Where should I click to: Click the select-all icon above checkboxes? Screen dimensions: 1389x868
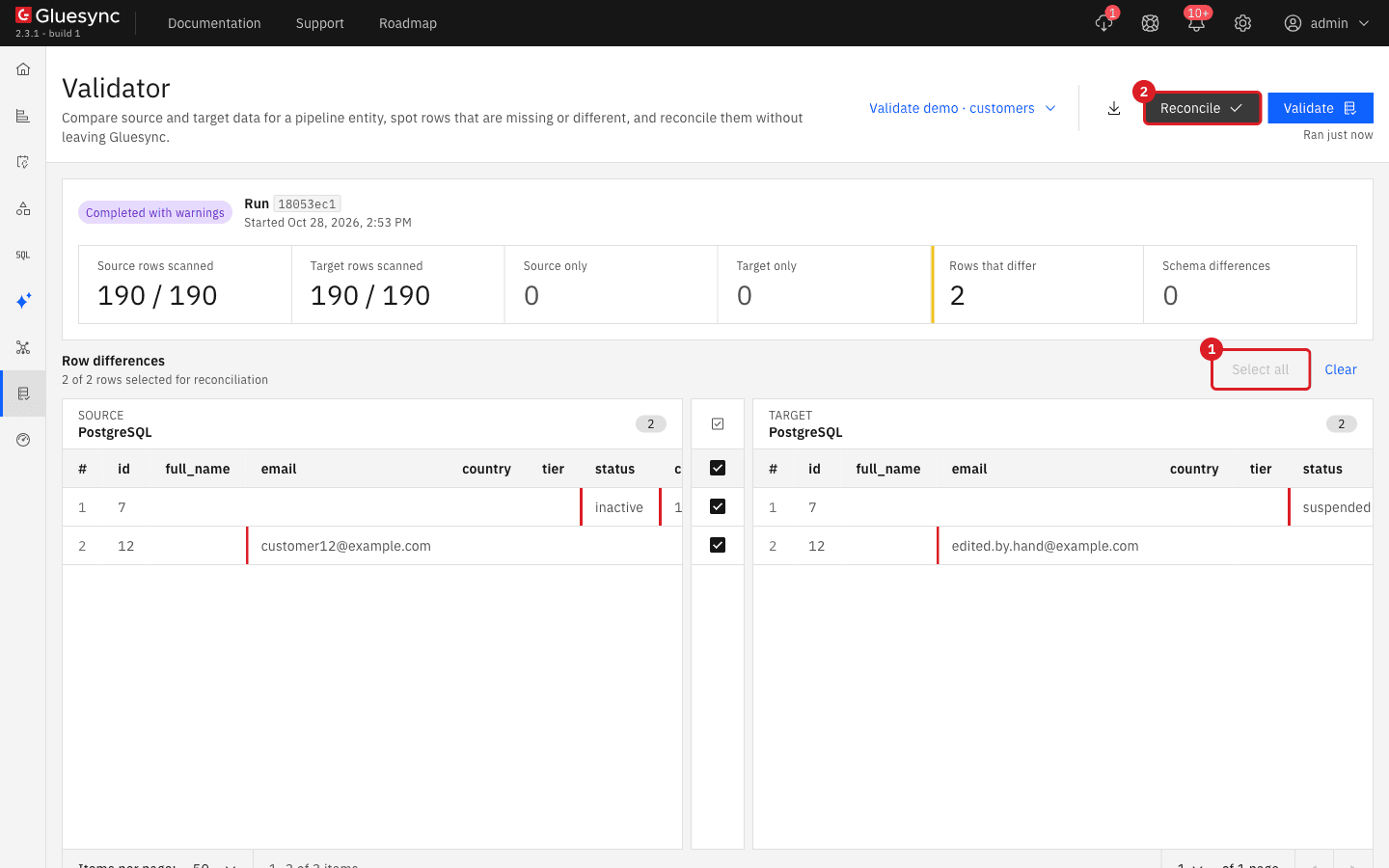(x=718, y=423)
